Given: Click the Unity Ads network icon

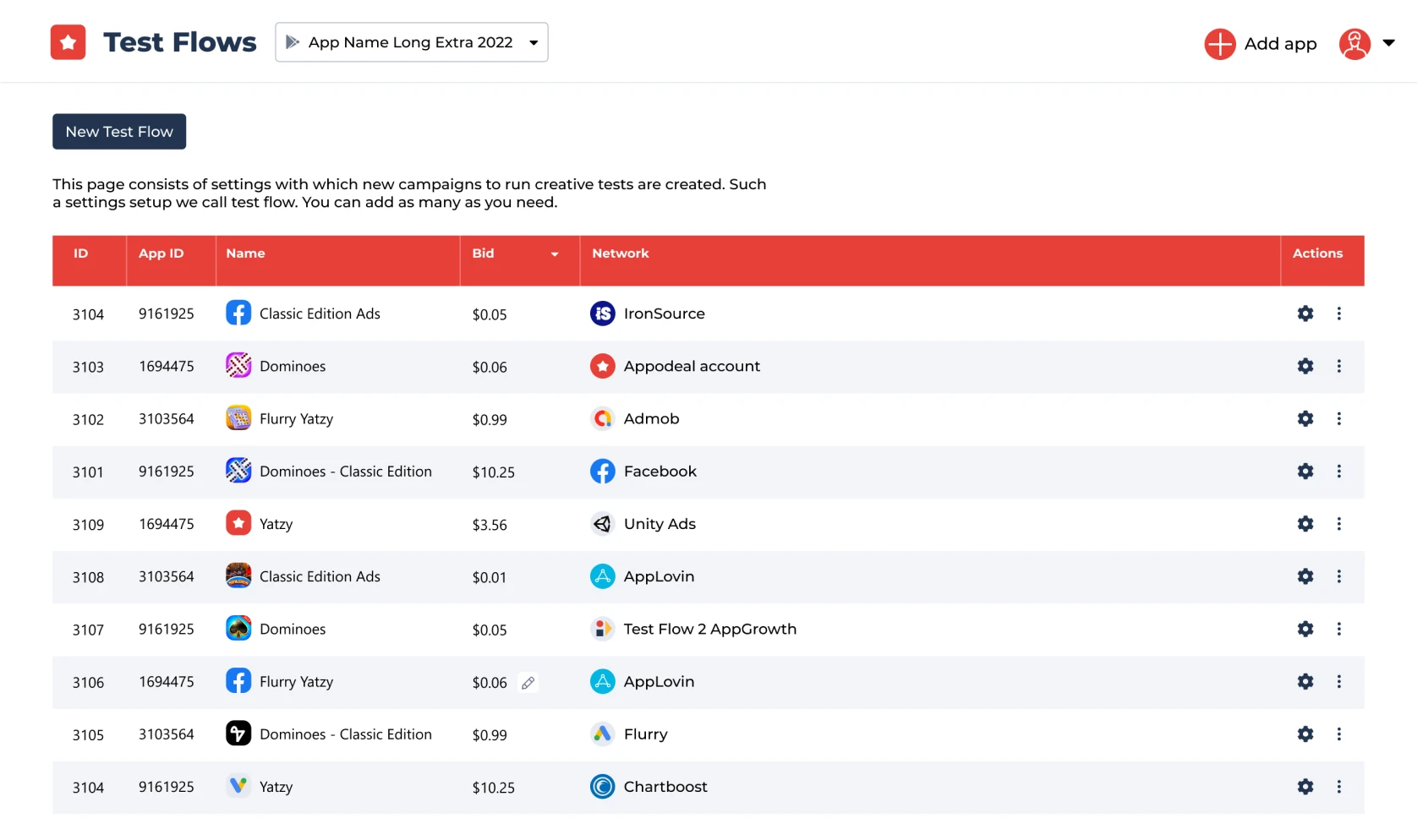Looking at the screenshot, I should click(x=602, y=524).
